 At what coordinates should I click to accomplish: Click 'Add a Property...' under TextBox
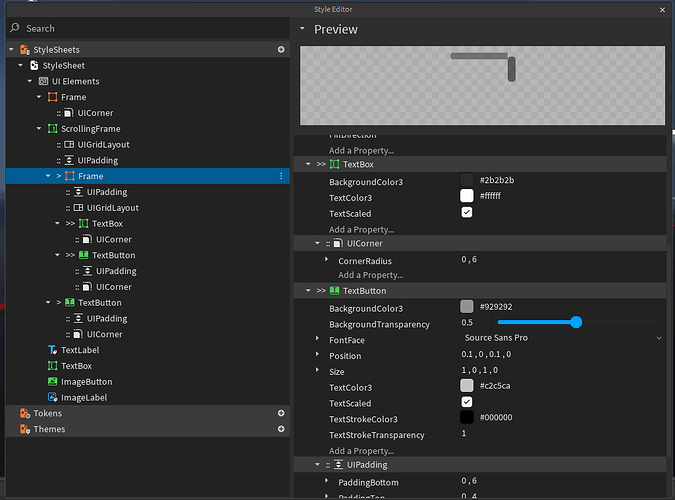point(361,230)
